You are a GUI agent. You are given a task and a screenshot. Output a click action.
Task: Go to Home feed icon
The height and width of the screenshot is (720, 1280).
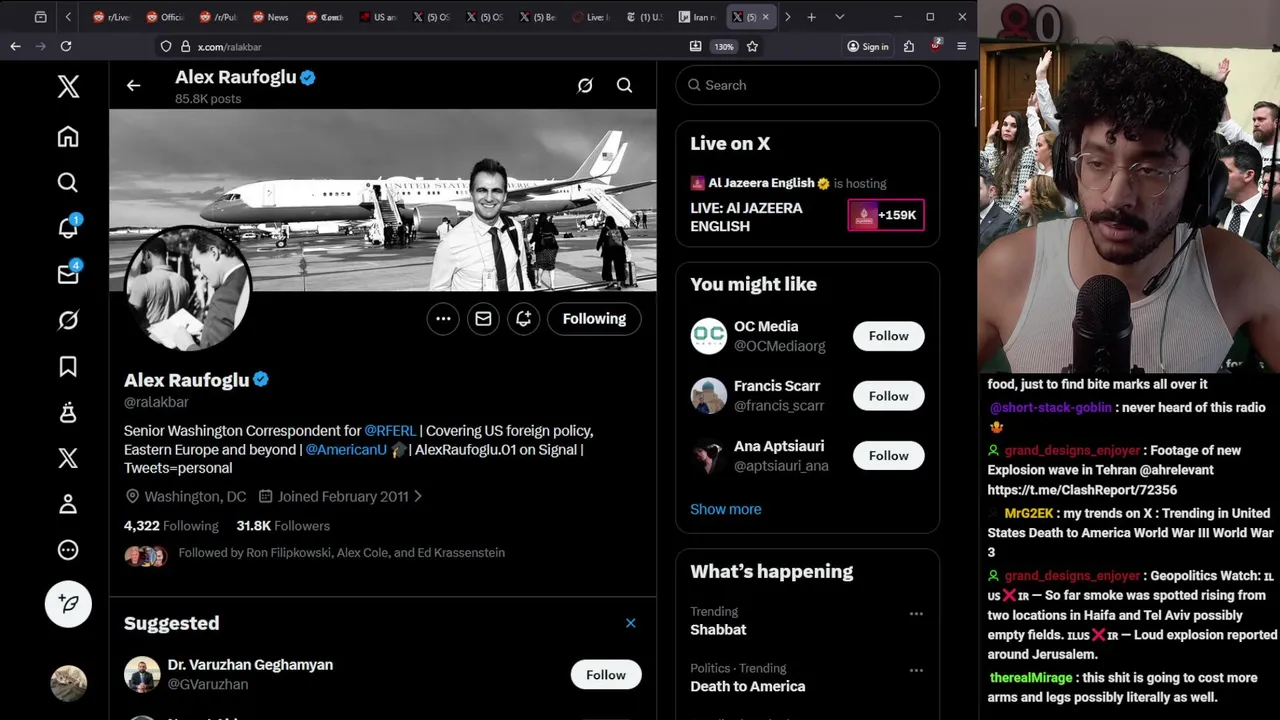[68, 136]
